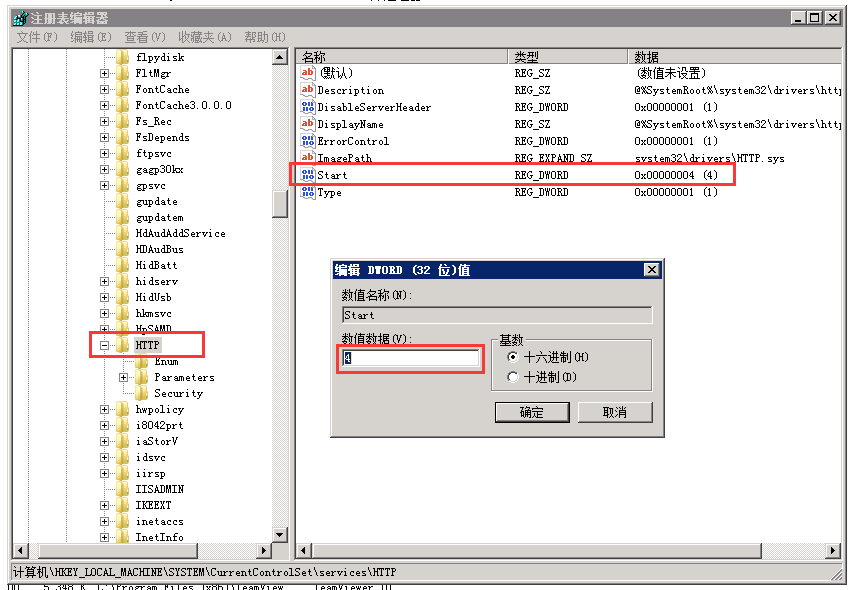The width and height of the screenshot is (855, 590).
Task: Click the tree pane scroll up arrow
Action: (280, 57)
